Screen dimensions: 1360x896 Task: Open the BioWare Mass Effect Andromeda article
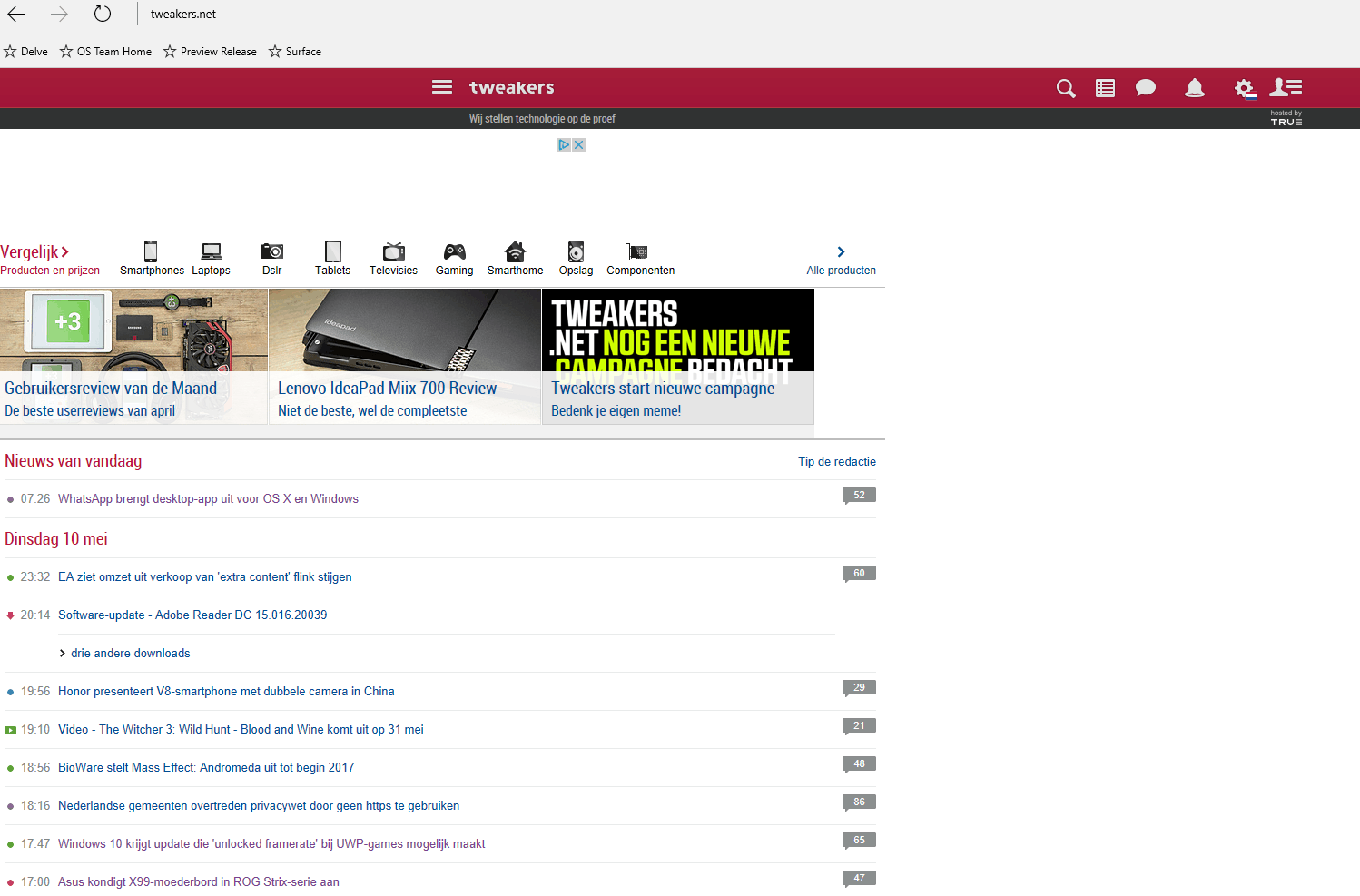click(x=206, y=767)
